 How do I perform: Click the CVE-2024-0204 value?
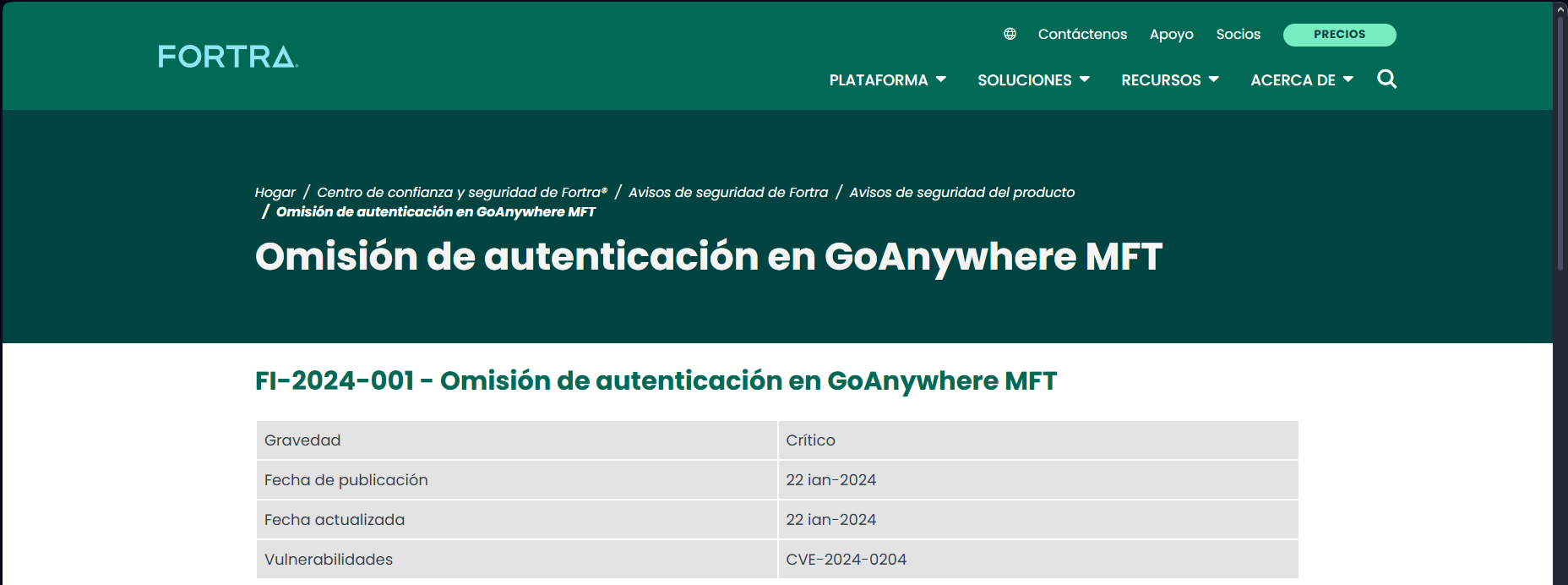[x=846, y=560]
